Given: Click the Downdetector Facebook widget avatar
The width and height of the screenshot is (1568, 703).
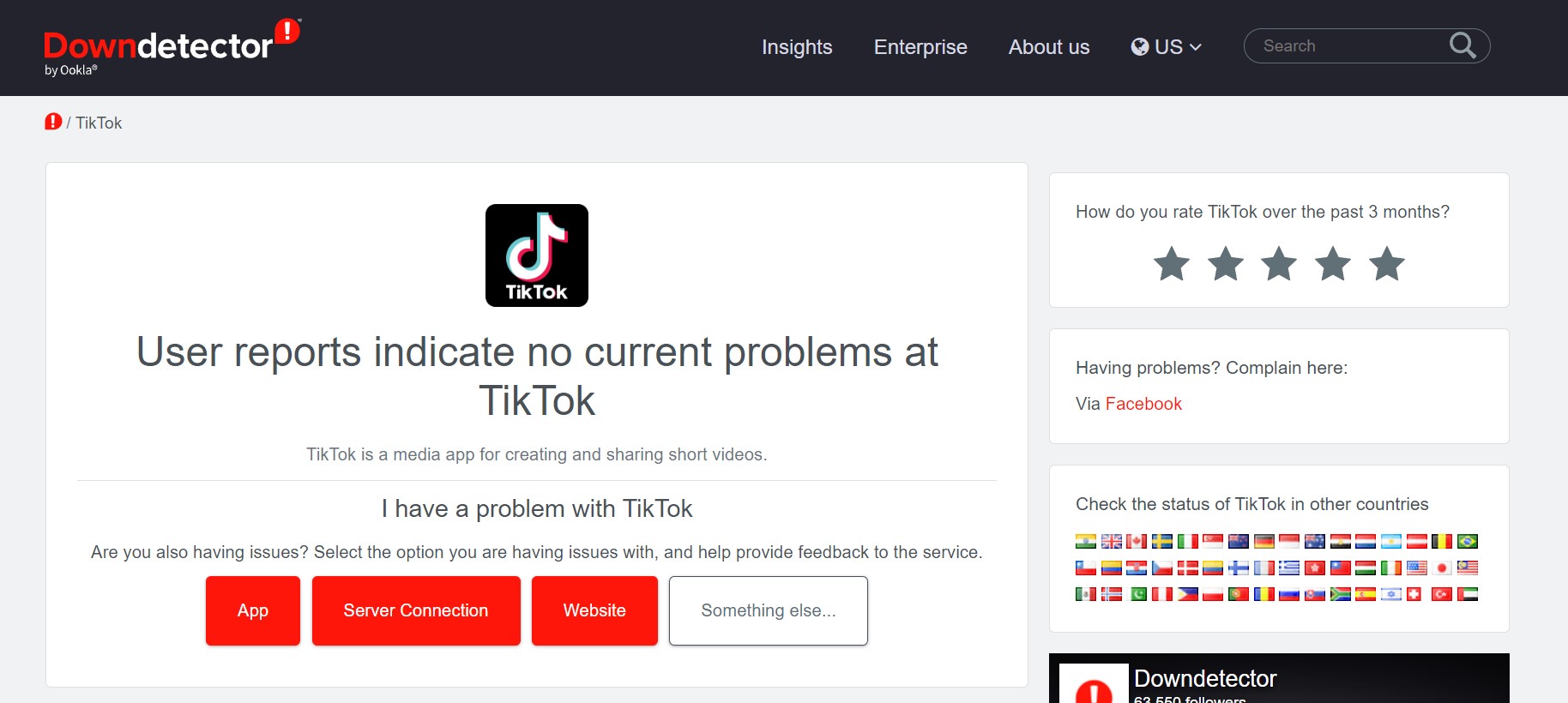Looking at the screenshot, I should [x=1094, y=683].
